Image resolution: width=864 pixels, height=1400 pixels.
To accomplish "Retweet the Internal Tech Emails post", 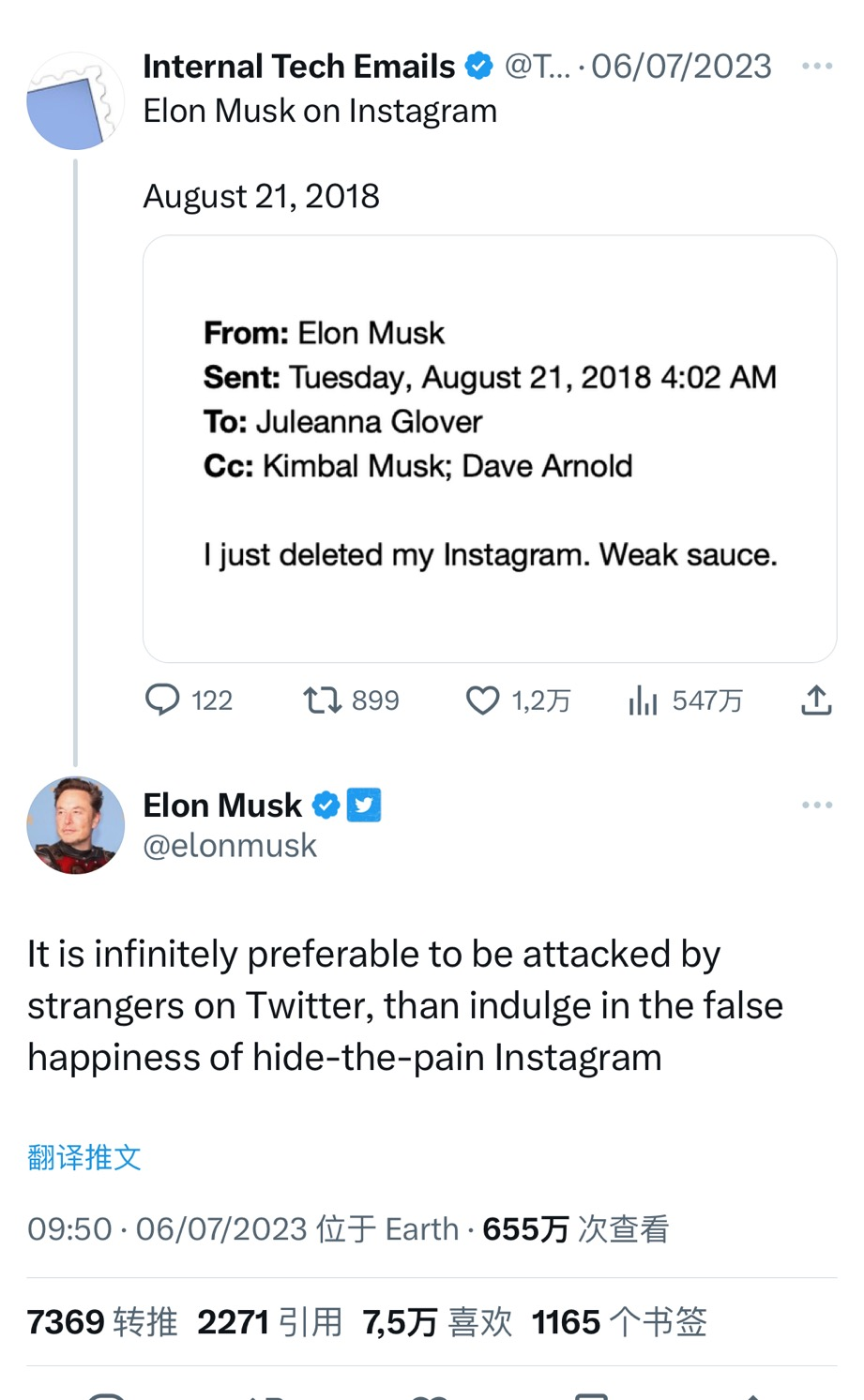I will [322, 700].
